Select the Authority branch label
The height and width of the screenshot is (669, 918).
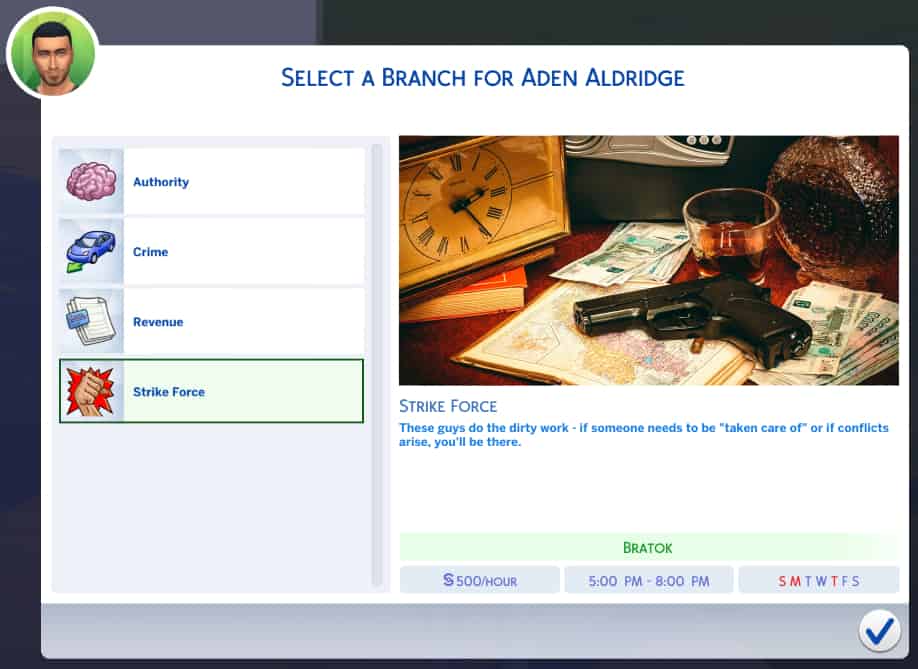tap(161, 182)
